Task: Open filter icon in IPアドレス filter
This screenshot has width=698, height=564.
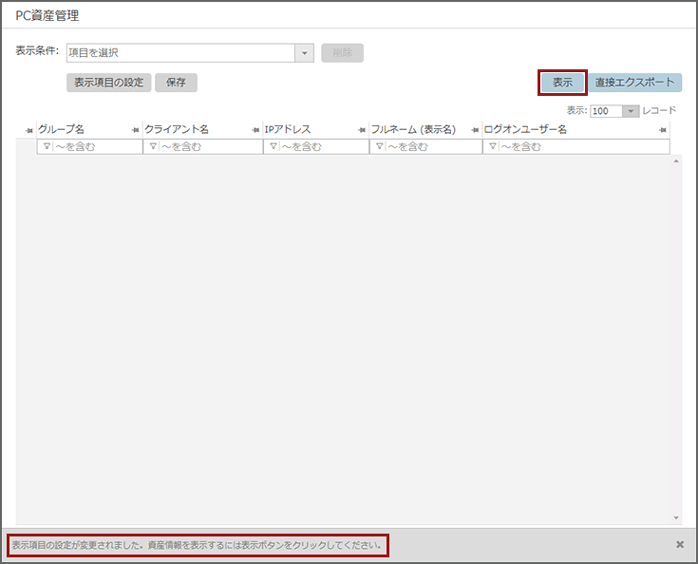Action: [x=273, y=146]
